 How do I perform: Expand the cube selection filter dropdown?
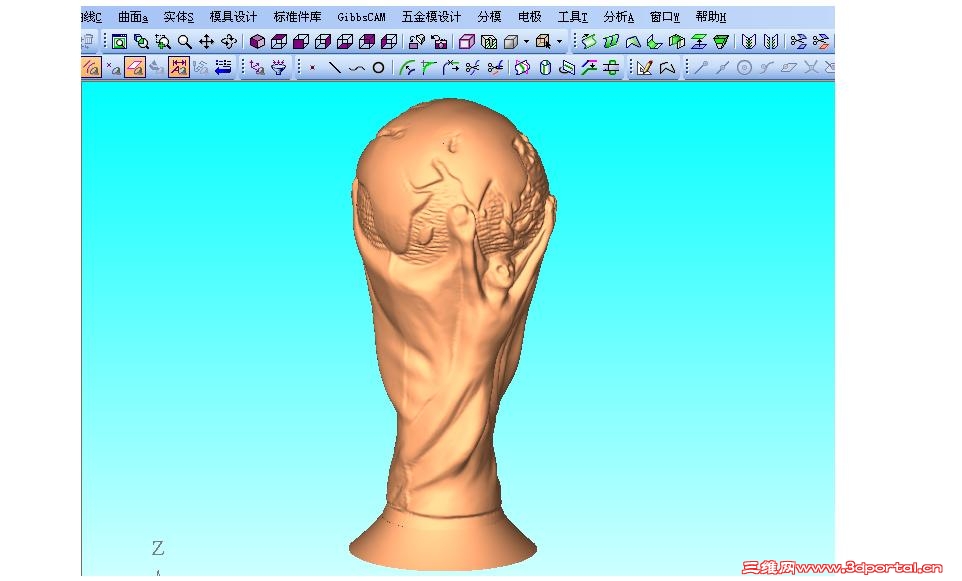(560, 42)
